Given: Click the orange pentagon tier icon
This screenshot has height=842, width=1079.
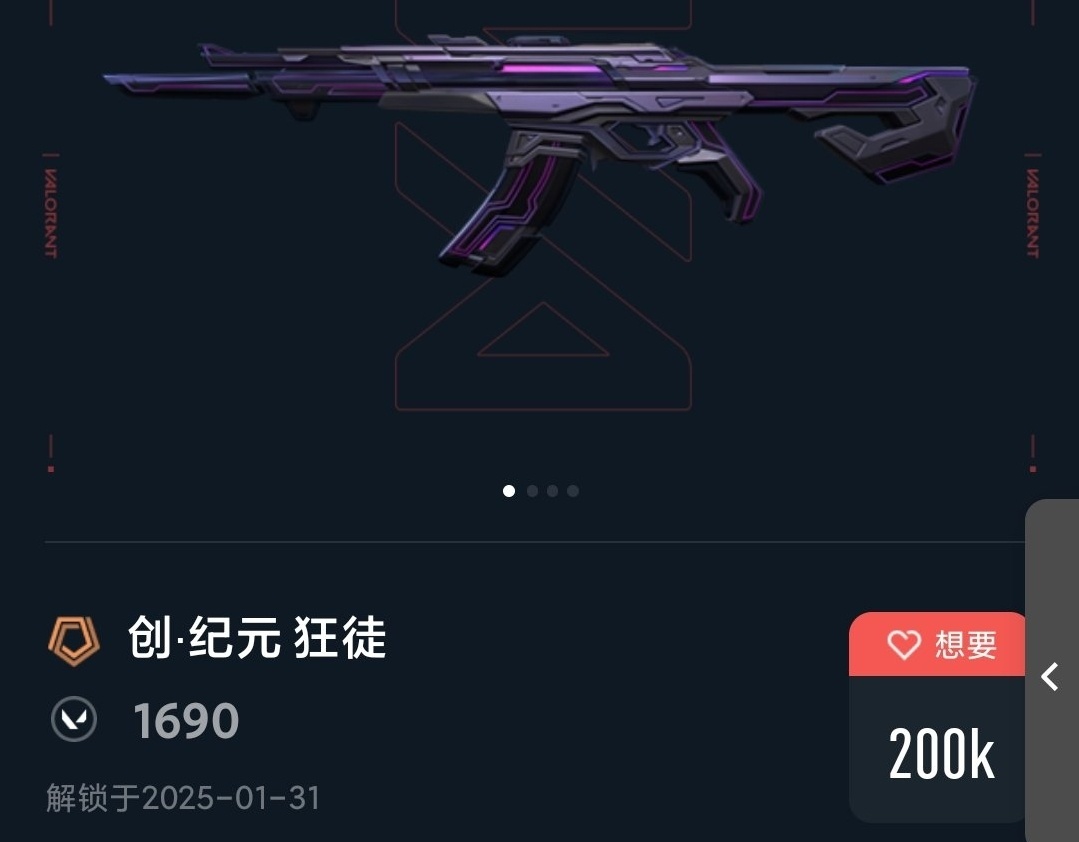Looking at the screenshot, I should pos(74,640).
